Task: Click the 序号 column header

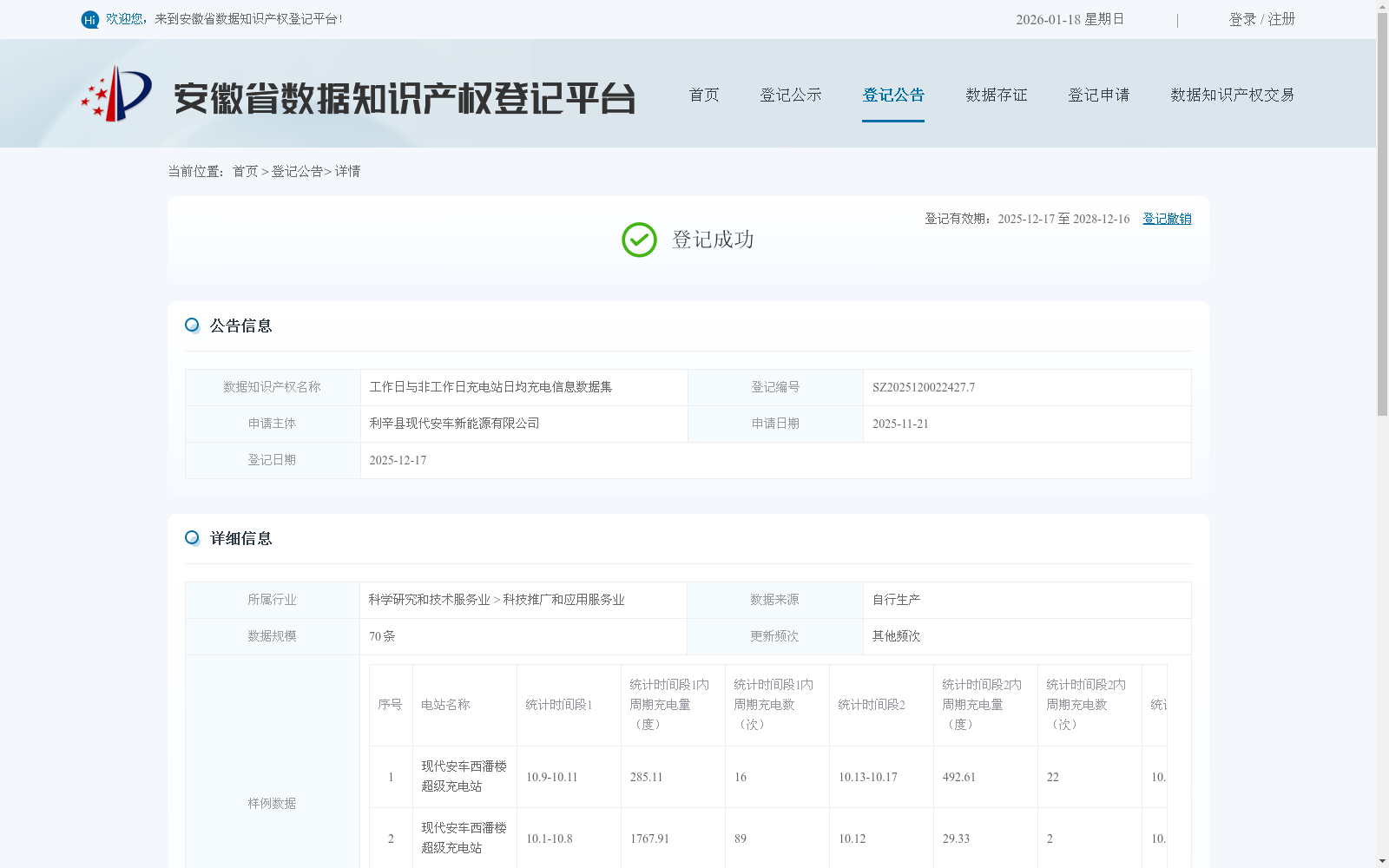Action: (x=390, y=705)
